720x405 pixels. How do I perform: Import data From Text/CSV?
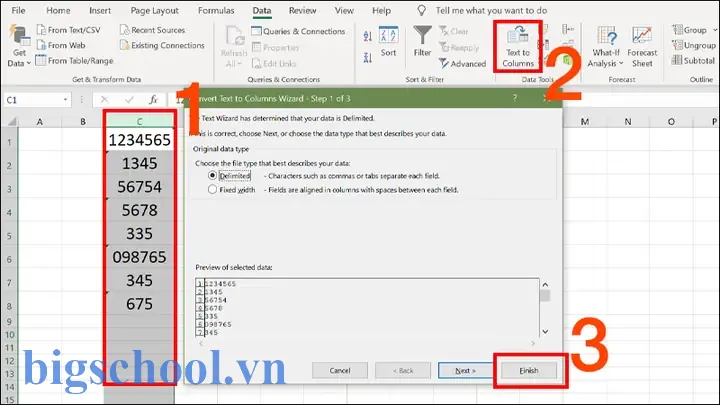(68, 30)
